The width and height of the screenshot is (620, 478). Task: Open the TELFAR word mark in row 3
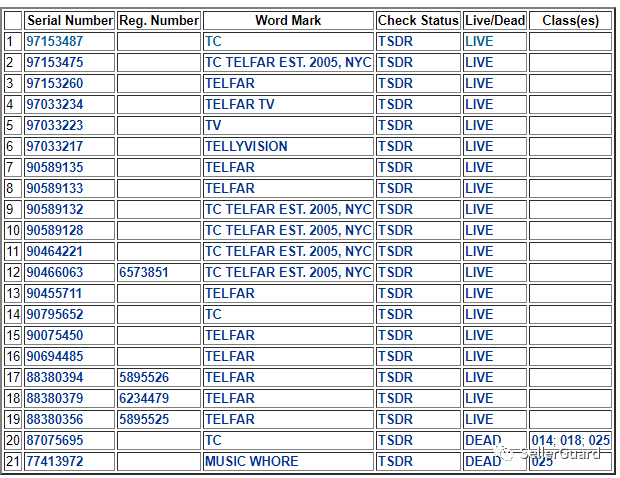(x=230, y=83)
